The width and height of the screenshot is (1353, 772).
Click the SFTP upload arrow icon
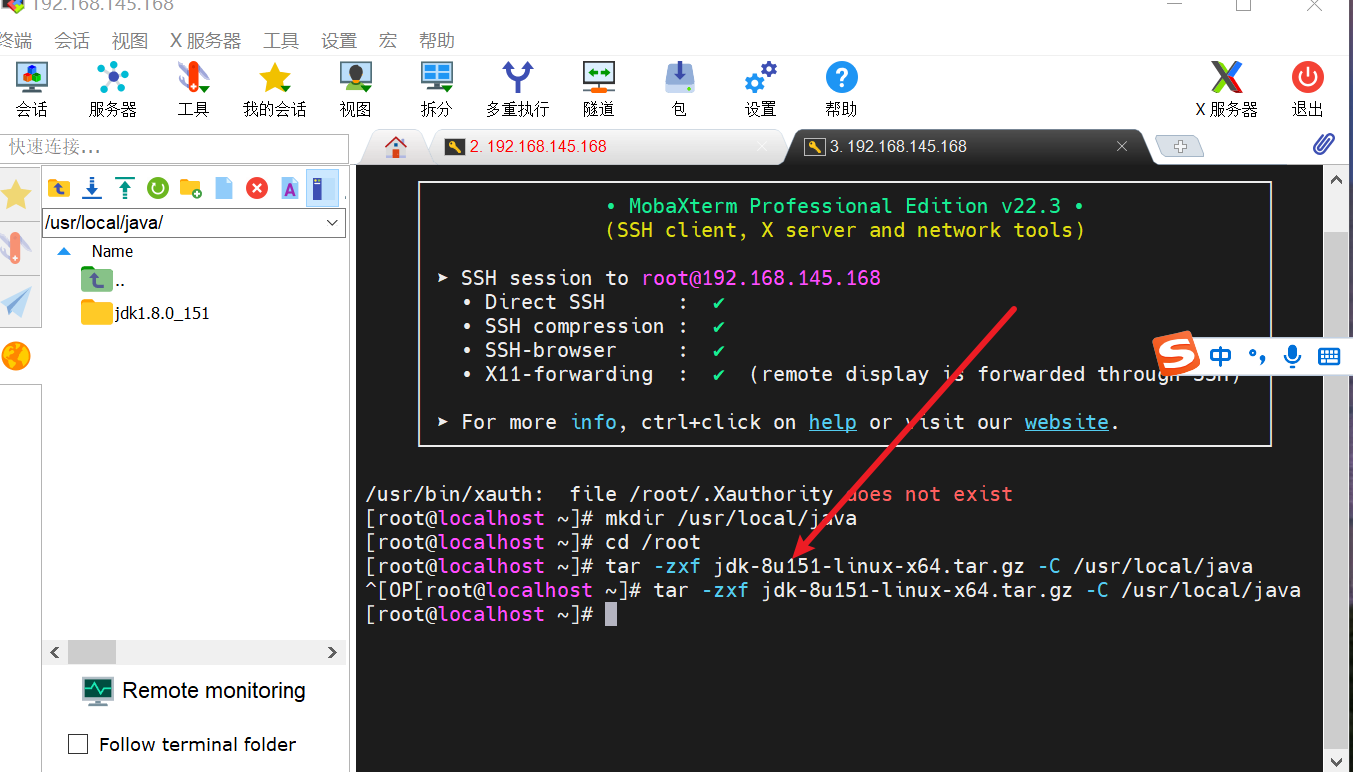click(x=124, y=187)
